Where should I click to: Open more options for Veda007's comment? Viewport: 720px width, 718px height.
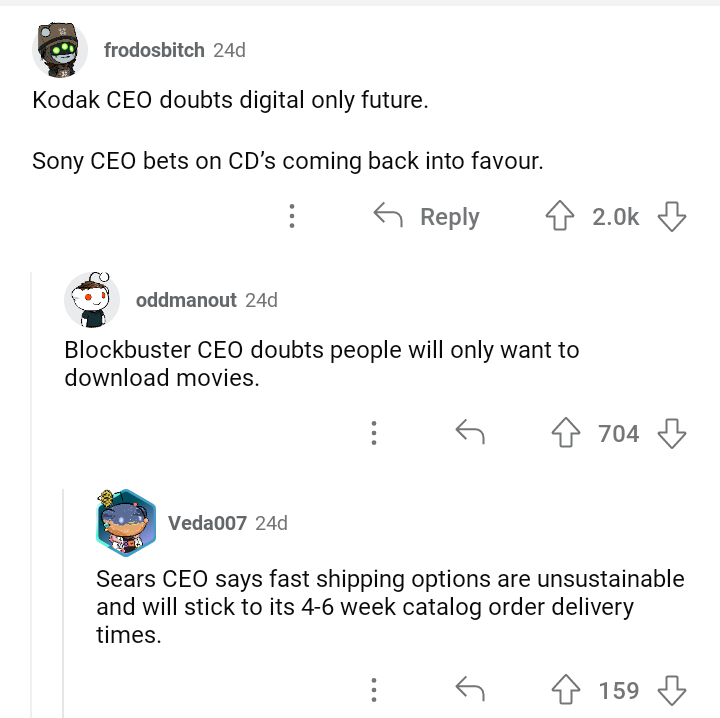tap(373, 690)
